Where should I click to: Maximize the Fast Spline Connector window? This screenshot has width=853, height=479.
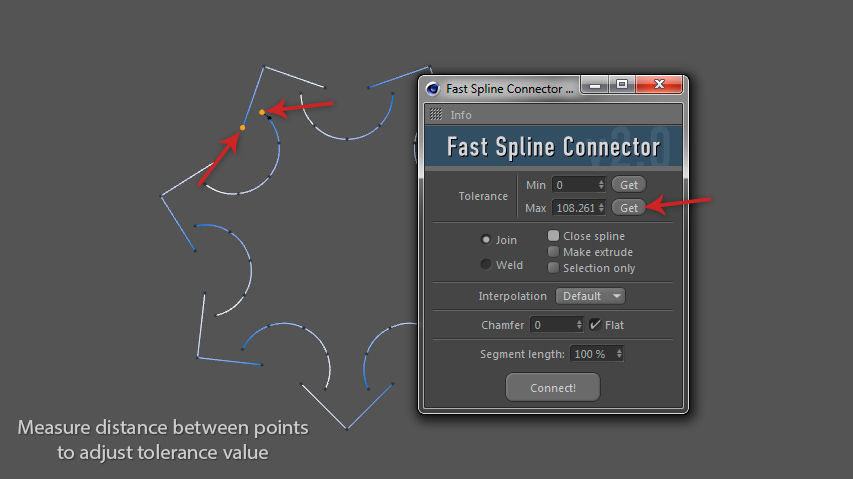[x=622, y=85]
